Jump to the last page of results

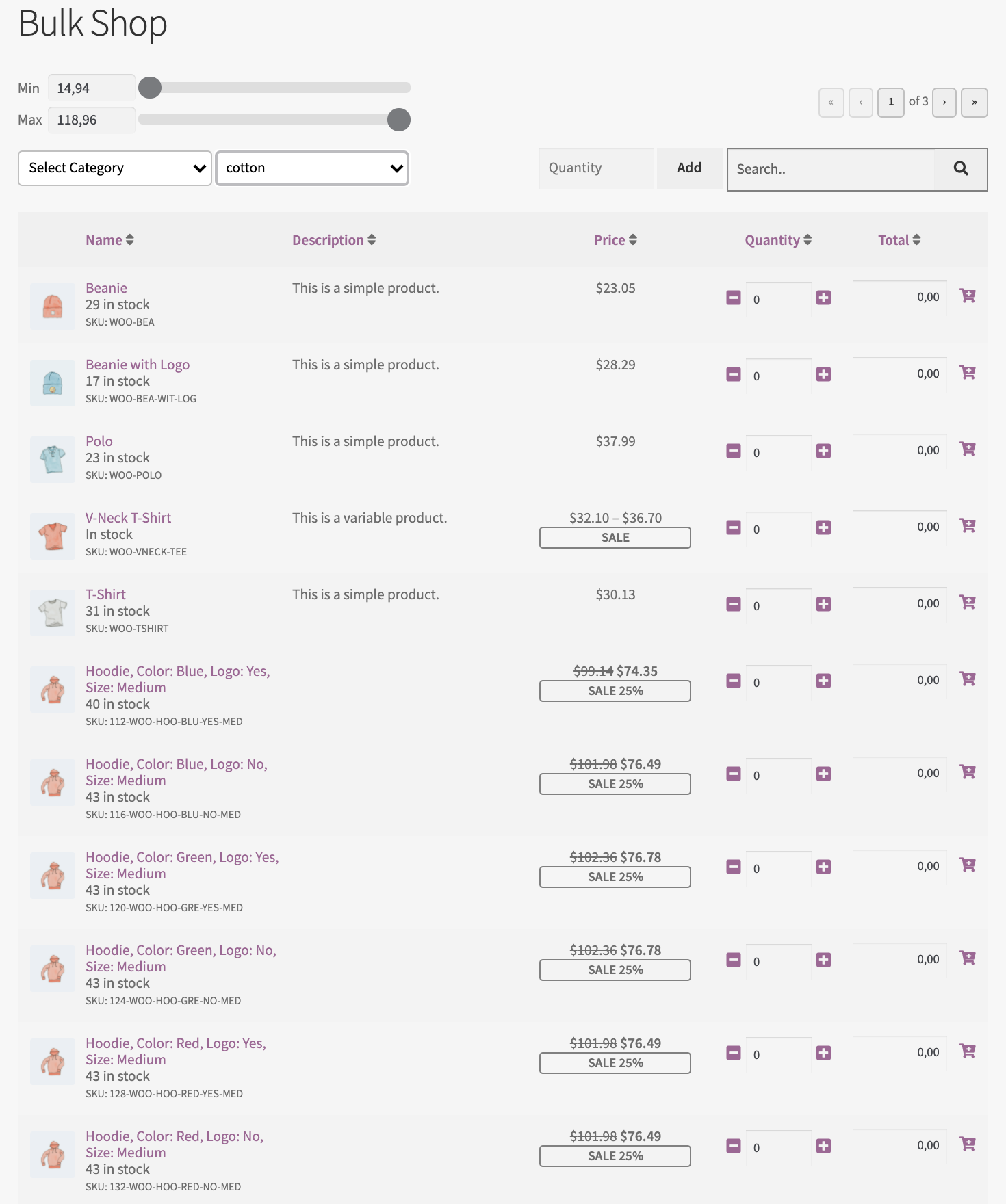pos(974,103)
